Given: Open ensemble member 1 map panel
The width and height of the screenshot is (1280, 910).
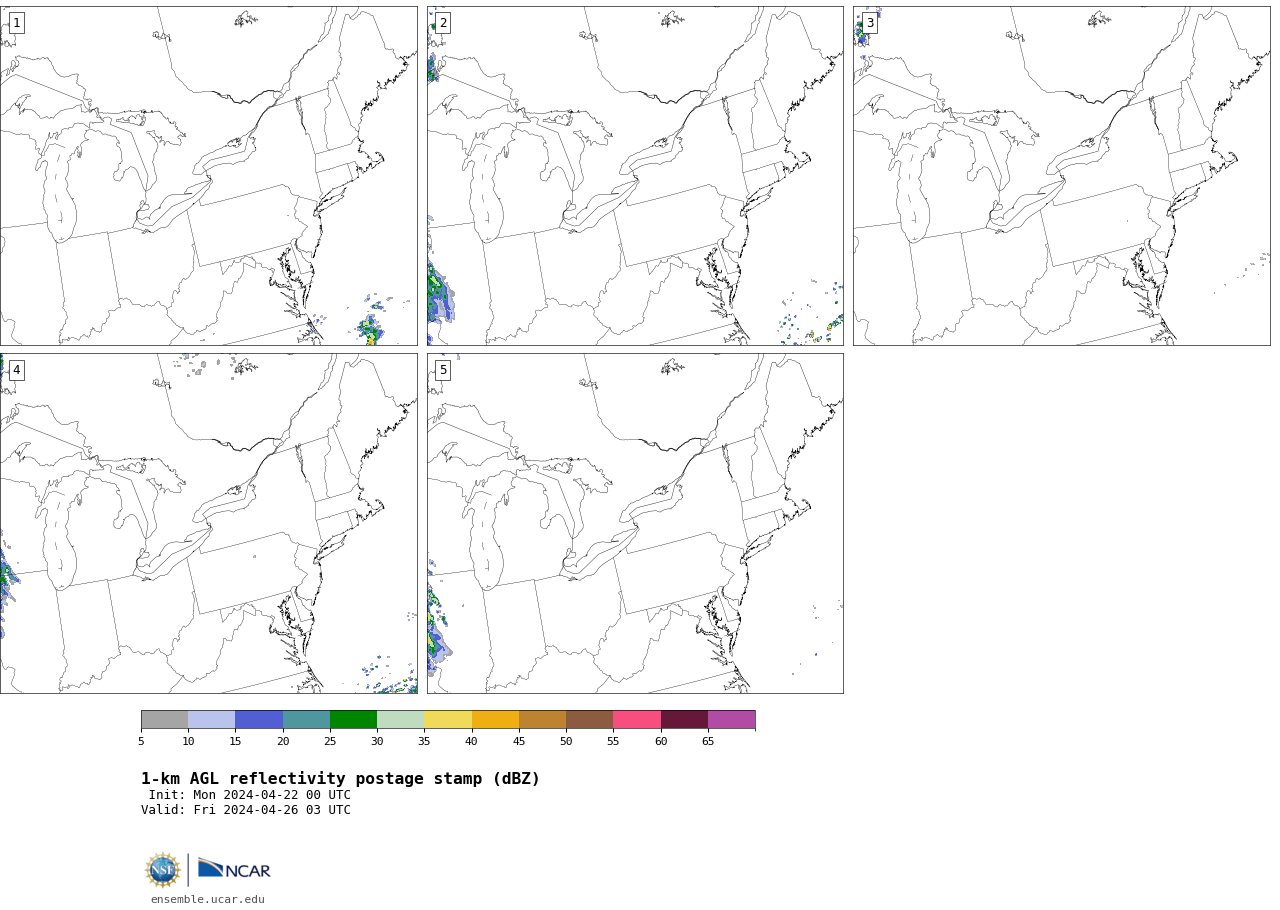Looking at the screenshot, I should [208, 176].
